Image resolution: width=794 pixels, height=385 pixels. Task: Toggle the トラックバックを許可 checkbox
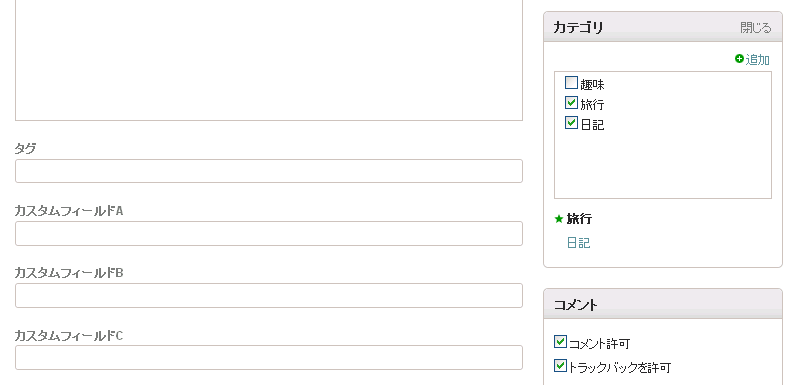point(560,366)
